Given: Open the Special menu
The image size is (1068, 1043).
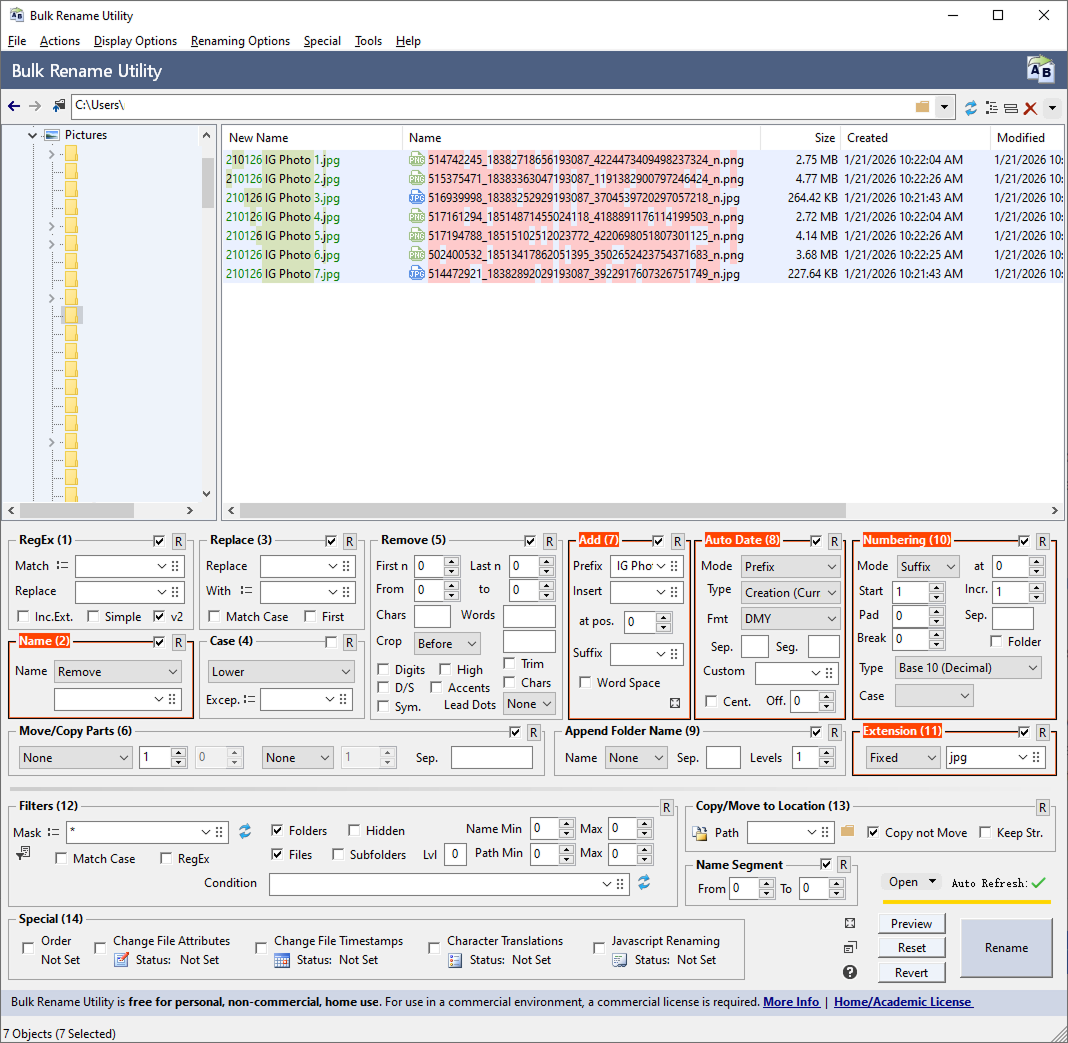Looking at the screenshot, I should coord(322,41).
